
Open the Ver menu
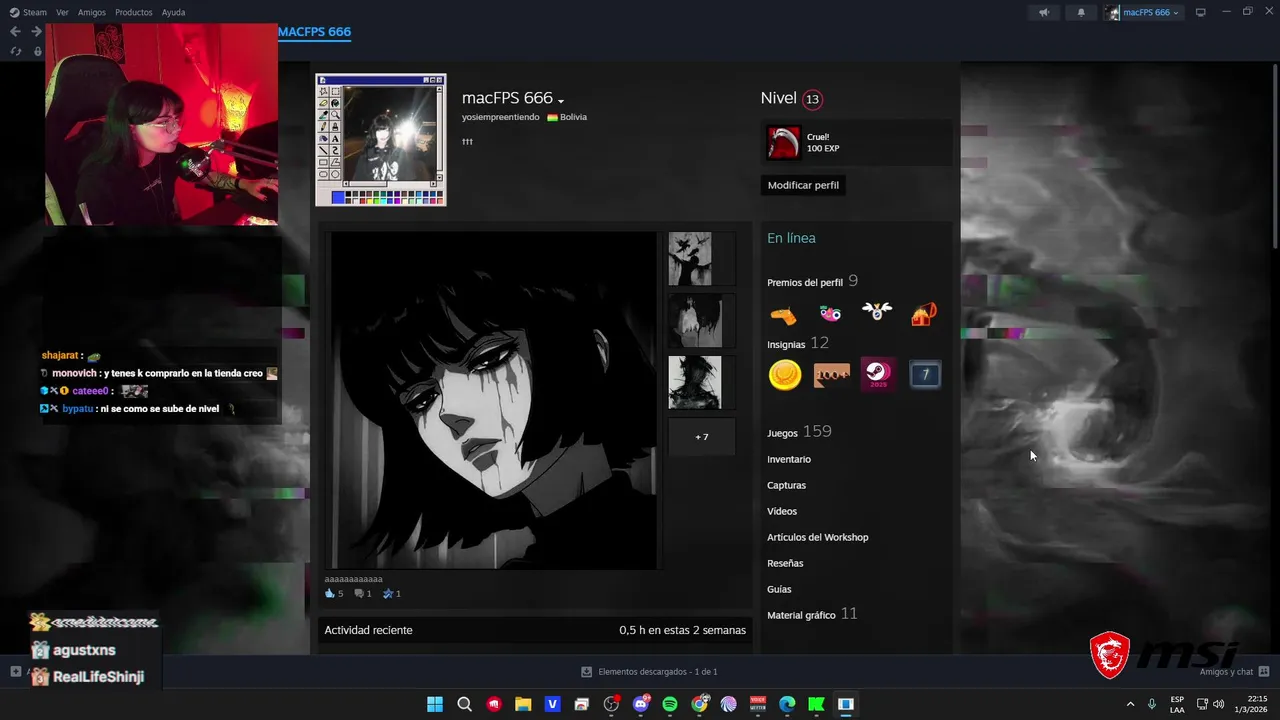(63, 12)
